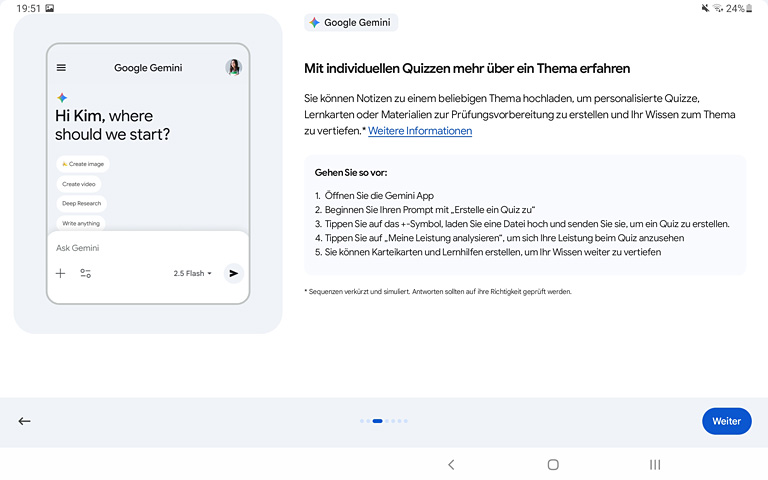
Task: Tap the plus attachment icon
Action: [x=61, y=273]
